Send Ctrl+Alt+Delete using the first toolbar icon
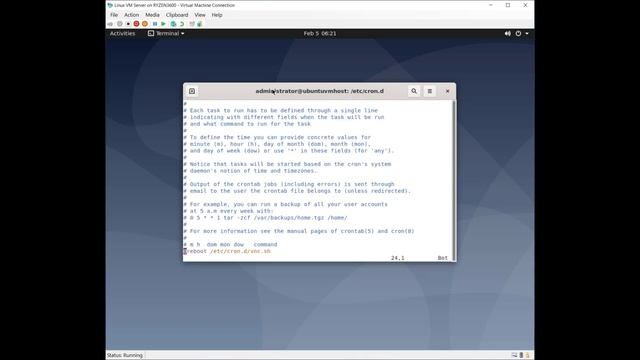The width and height of the screenshot is (640, 360). [110, 24]
